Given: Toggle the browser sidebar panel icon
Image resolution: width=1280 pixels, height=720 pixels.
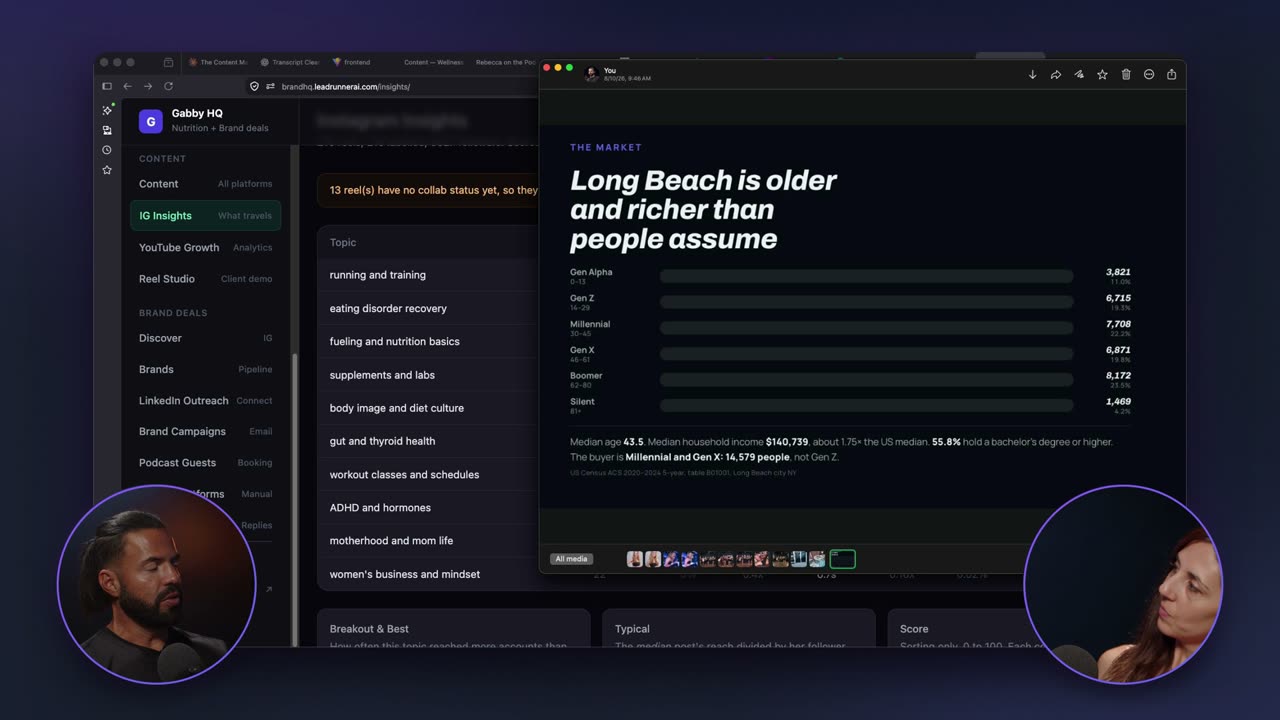Looking at the screenshot, I should tap(107, 87).
